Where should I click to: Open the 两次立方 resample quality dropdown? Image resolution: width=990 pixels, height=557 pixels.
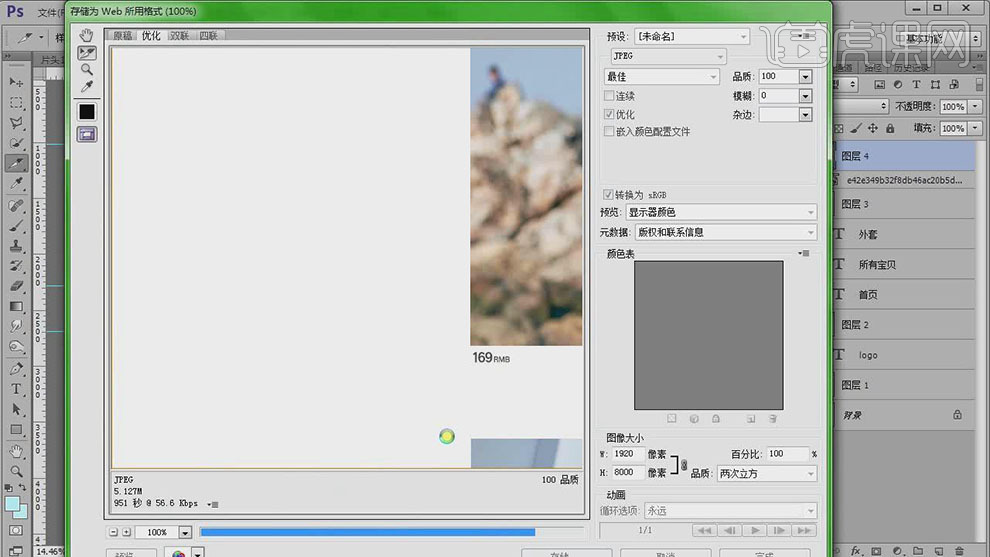(766, 474)
